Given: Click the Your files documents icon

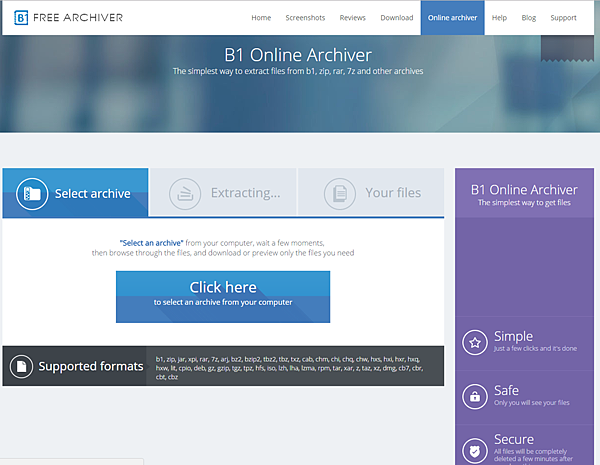Looking at the screenshot, I should [340, 194].
